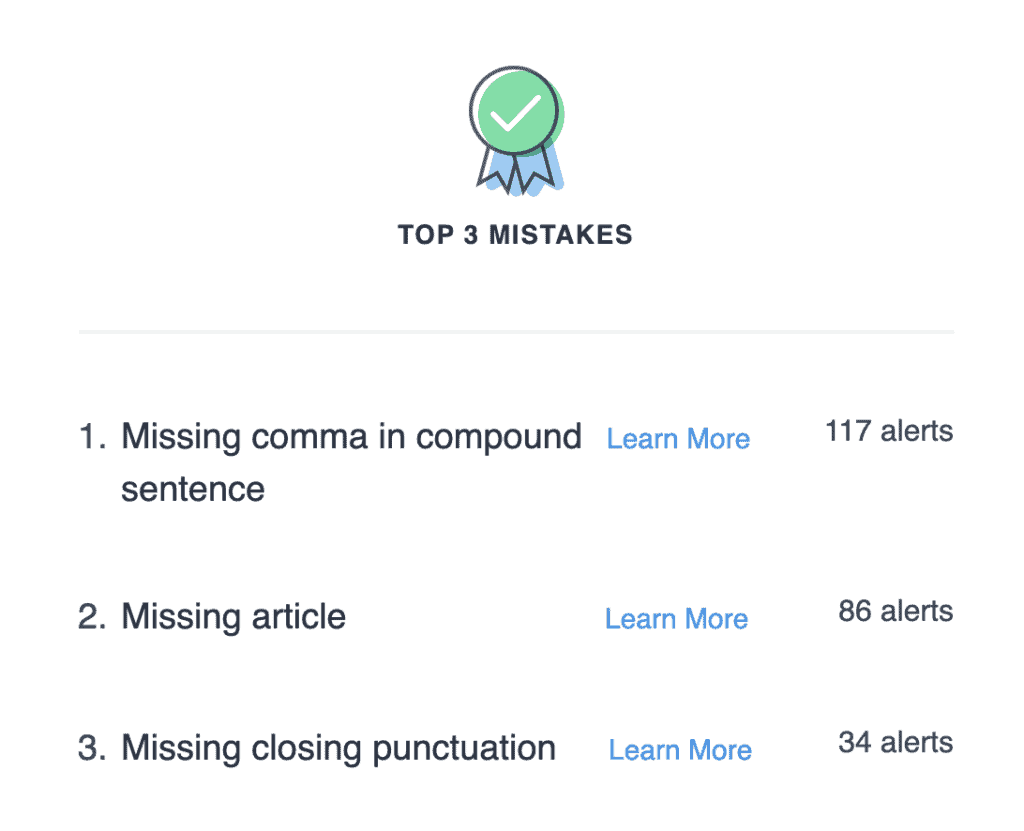
Task: Select the 117 alerts count
Action: (x=889, y=431)
